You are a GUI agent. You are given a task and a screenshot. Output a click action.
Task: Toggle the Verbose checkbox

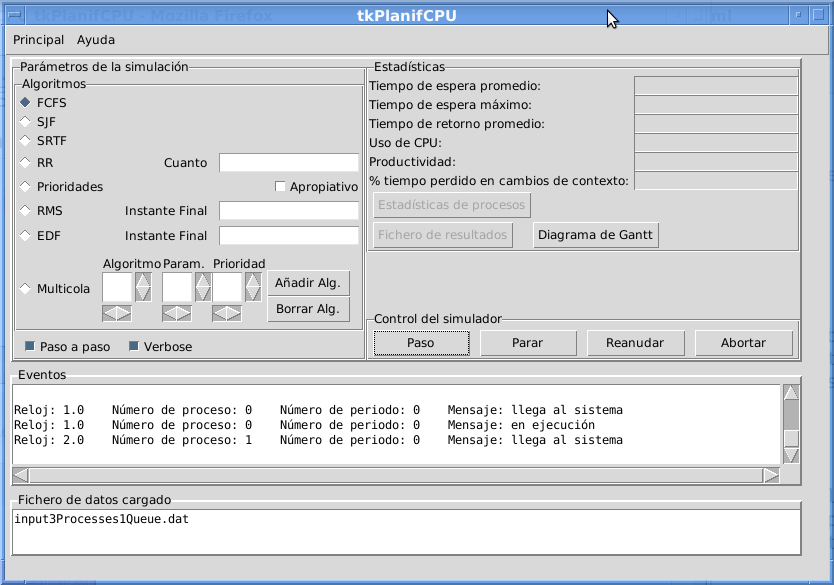(x=135, y=347)
